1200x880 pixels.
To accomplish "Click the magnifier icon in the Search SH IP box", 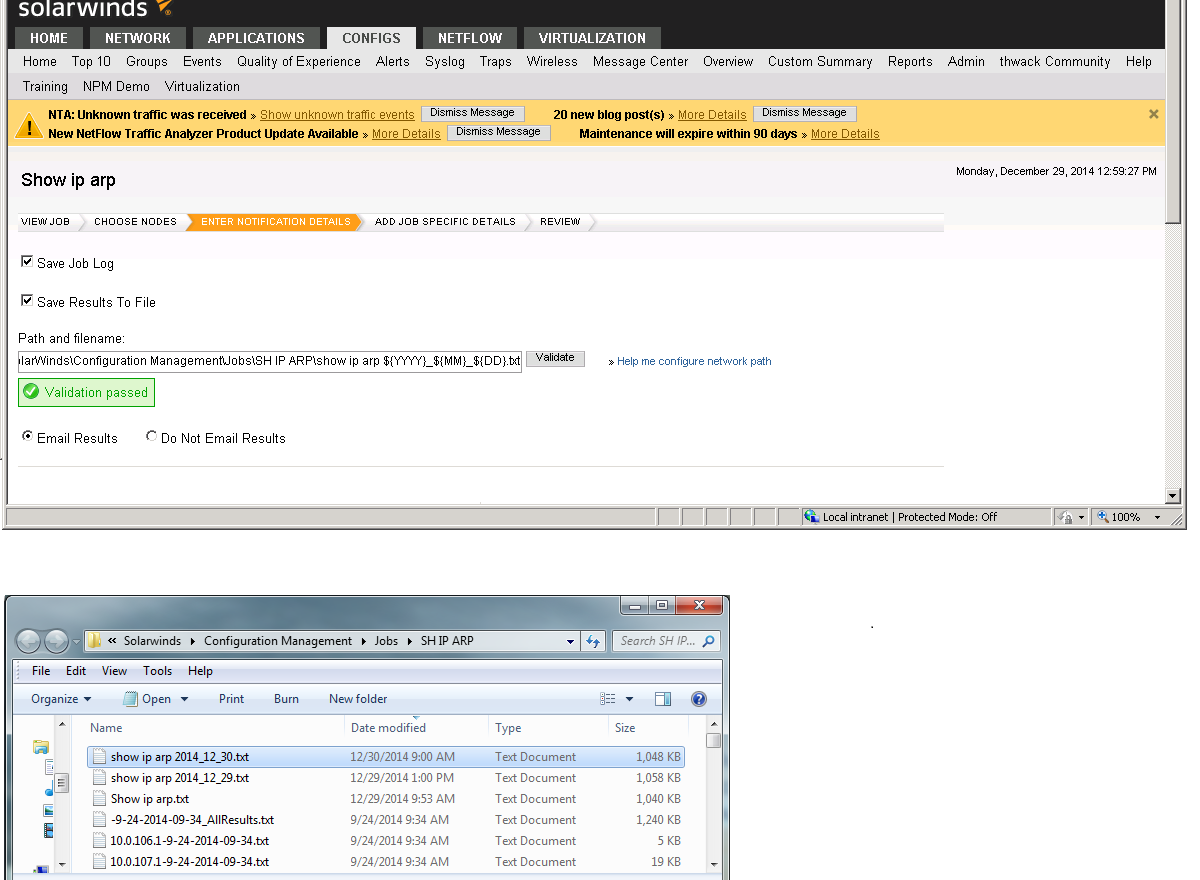I will [x=708, y=641].
